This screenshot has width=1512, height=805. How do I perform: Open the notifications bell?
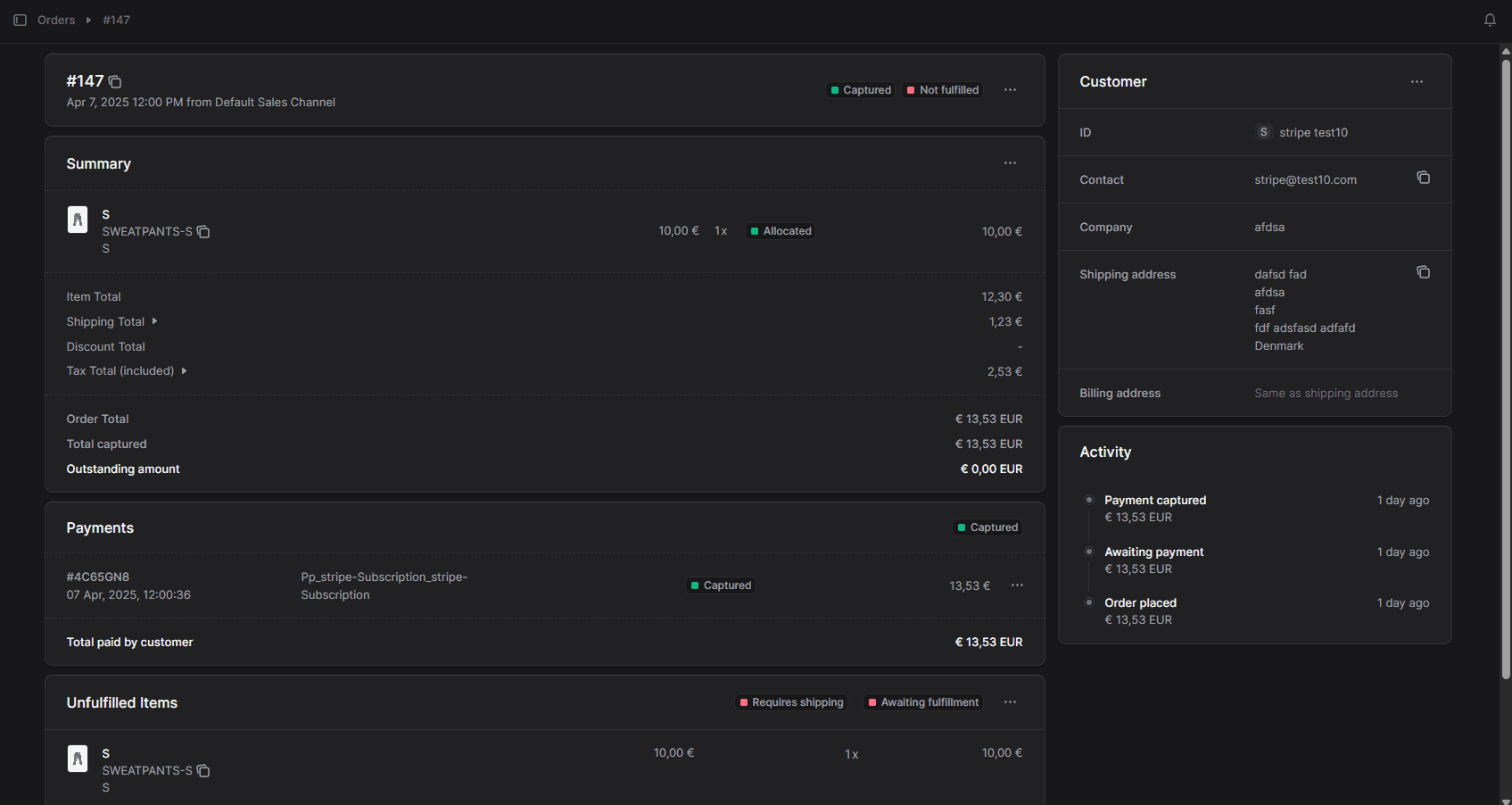(1489, 20)
